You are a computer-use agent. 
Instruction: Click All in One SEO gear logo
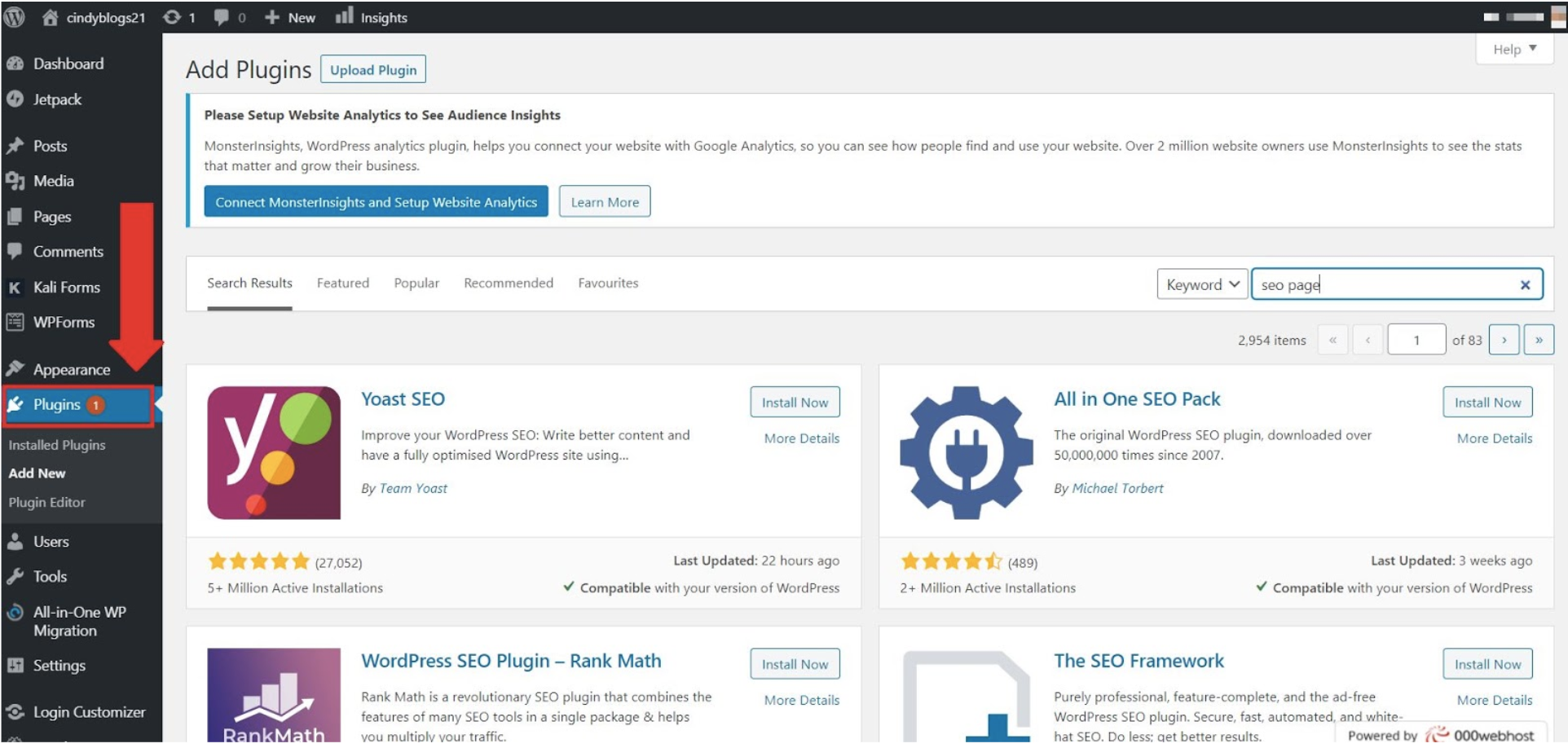tap(967, 453)
